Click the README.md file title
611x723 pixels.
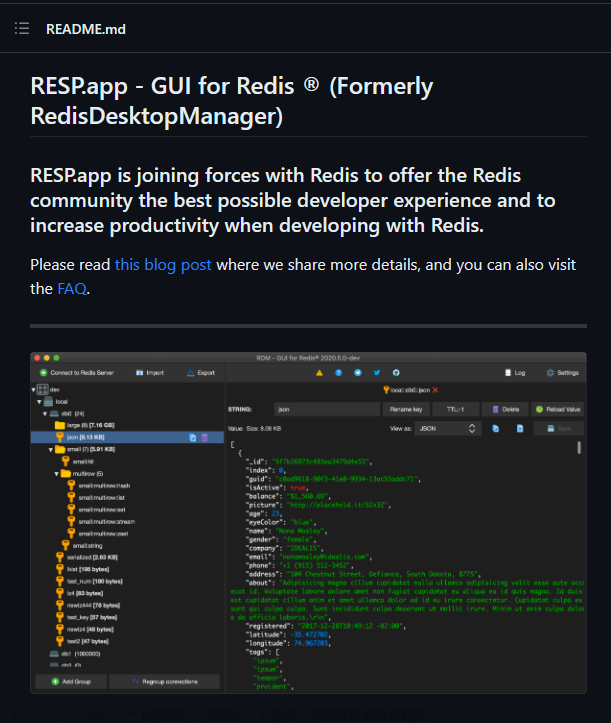(x=86, y=29)
